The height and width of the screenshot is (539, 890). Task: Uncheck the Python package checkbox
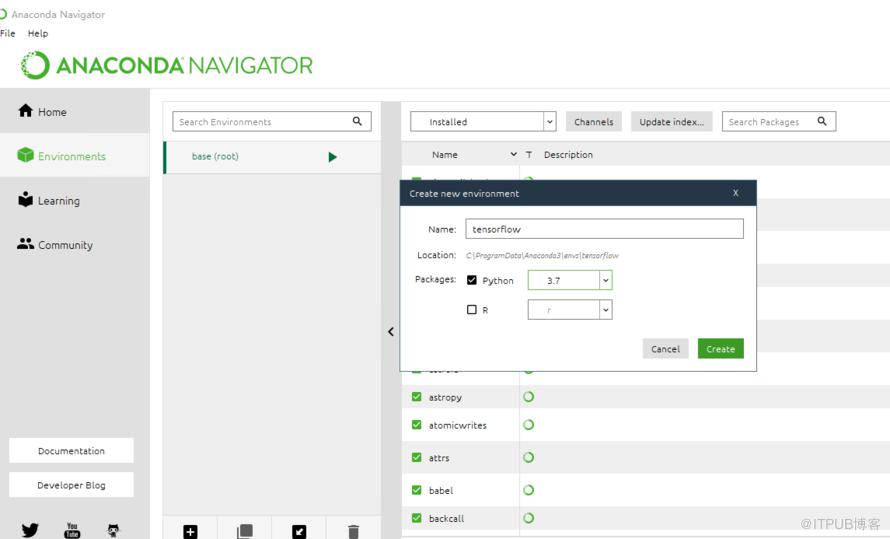(x=472, y=280)
